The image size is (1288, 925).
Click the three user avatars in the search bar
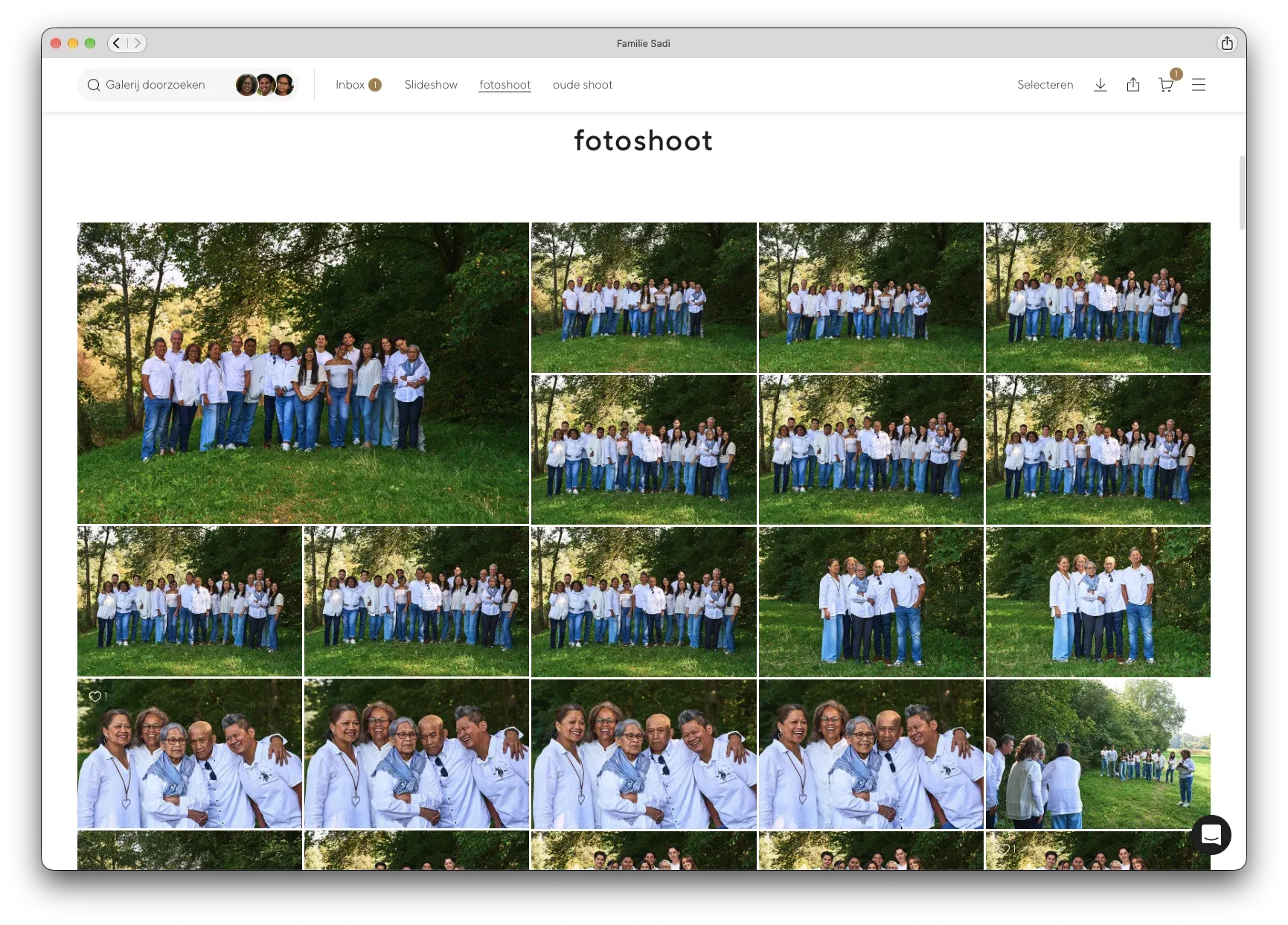pos(265,85)
